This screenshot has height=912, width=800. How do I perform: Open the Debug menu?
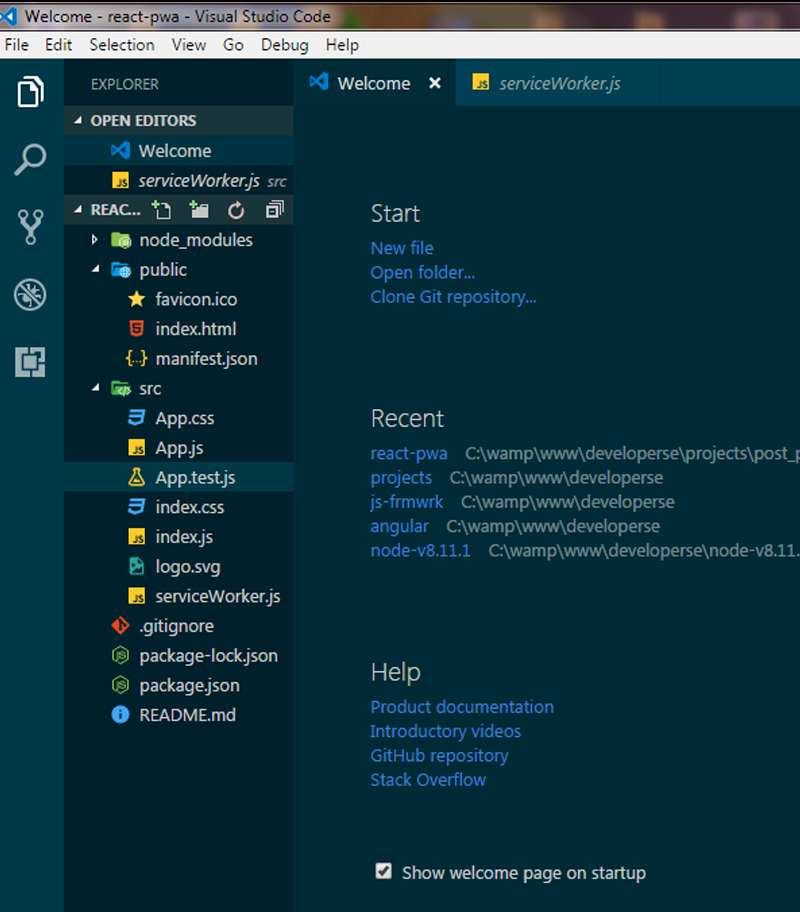pos(285,45)
